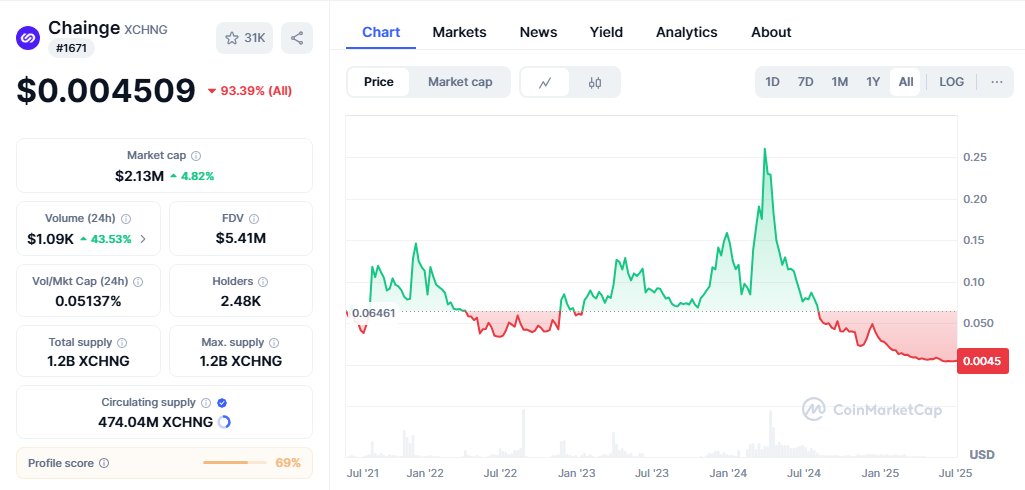Click the Chainge purple logo icon
Viewport: 1025px width, 490px height.
click(28, 38)
